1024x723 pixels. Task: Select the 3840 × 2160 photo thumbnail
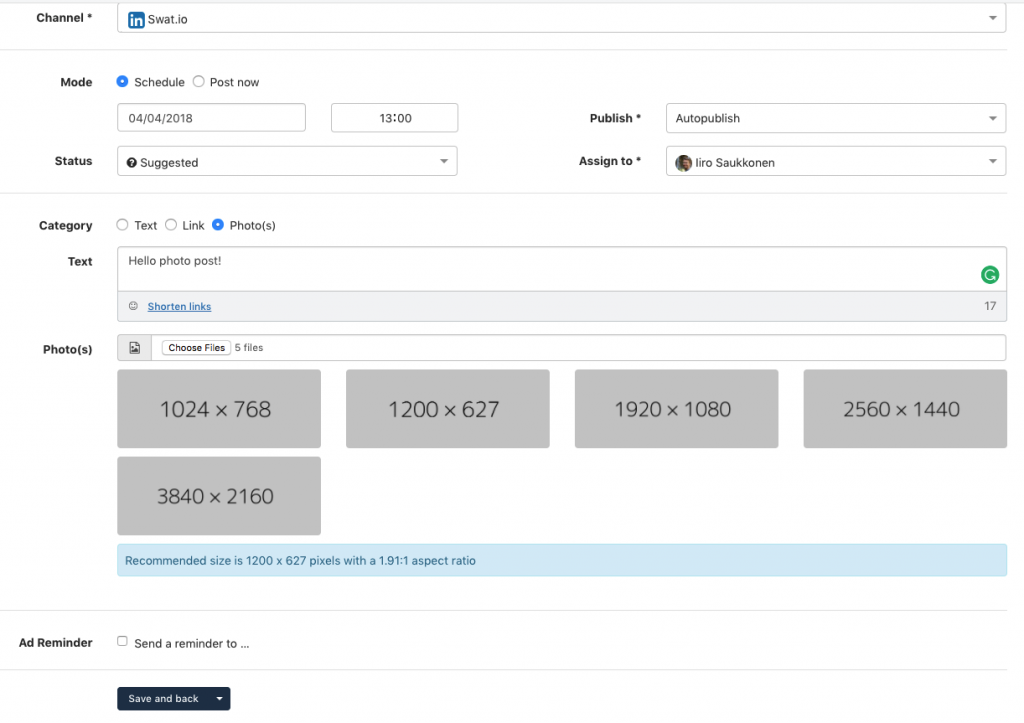(219, 496)
